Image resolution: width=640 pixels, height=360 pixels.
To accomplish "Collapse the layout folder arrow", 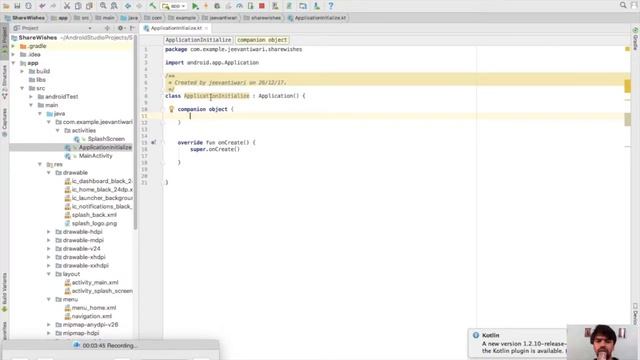I will coord(49,274).
